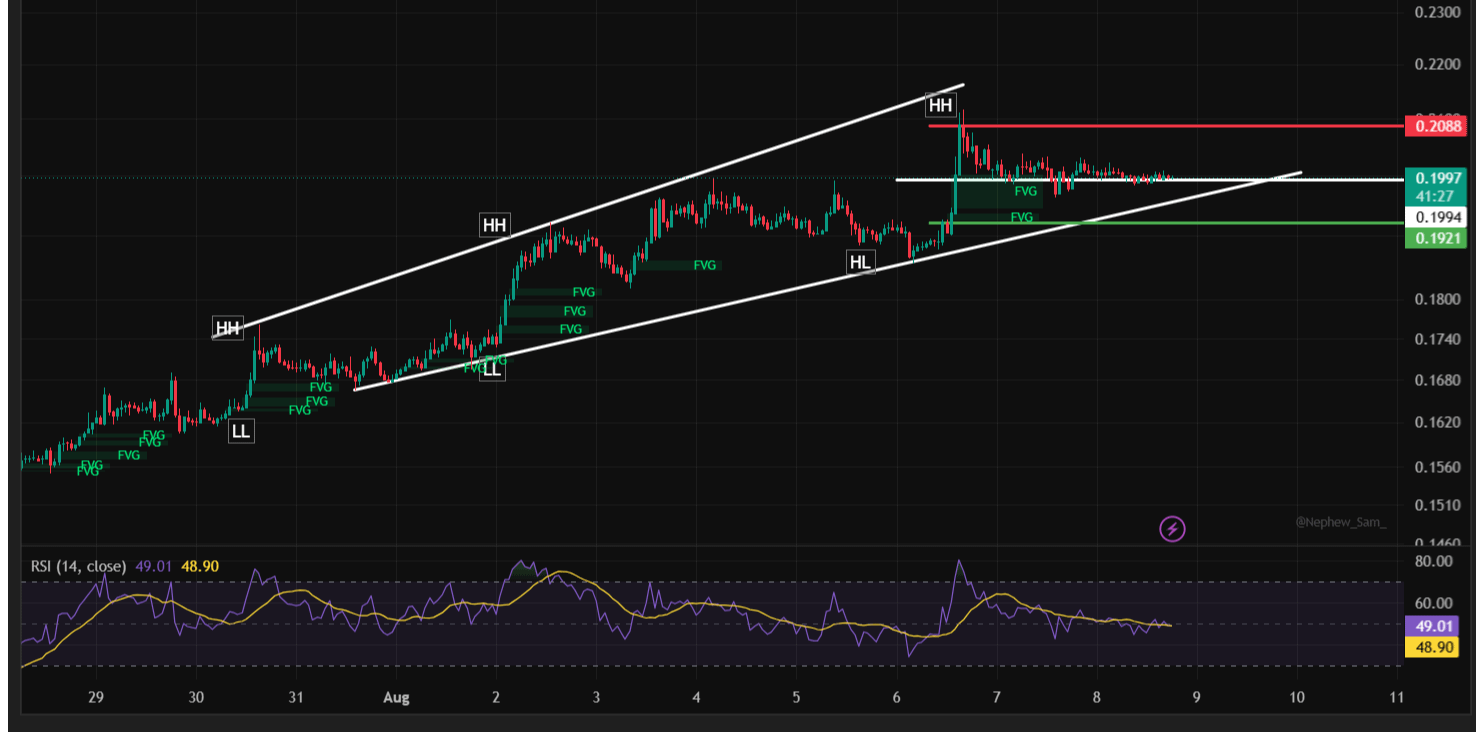Click yellow 48.90 value in RSI legend
The image size is (1476, 732).
pos(200,566)
